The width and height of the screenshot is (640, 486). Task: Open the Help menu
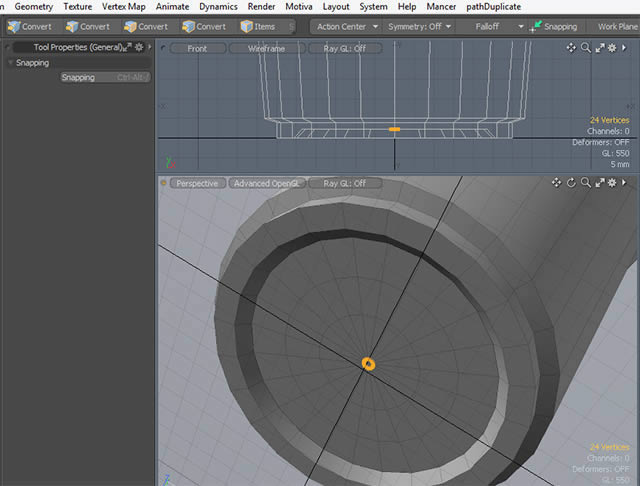[x=407, y=7]
